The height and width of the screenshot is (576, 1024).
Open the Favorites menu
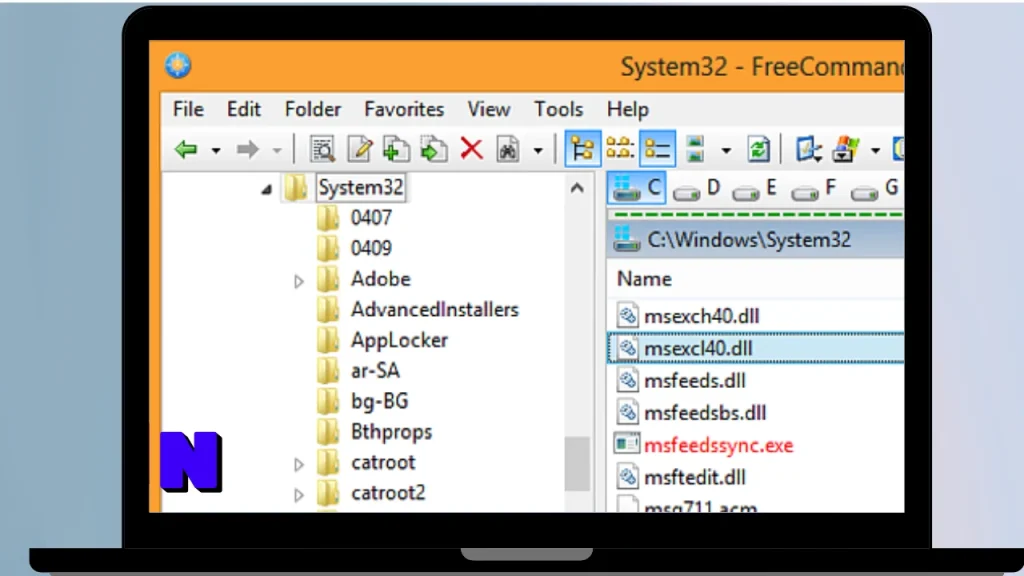[x=404, y=109]
